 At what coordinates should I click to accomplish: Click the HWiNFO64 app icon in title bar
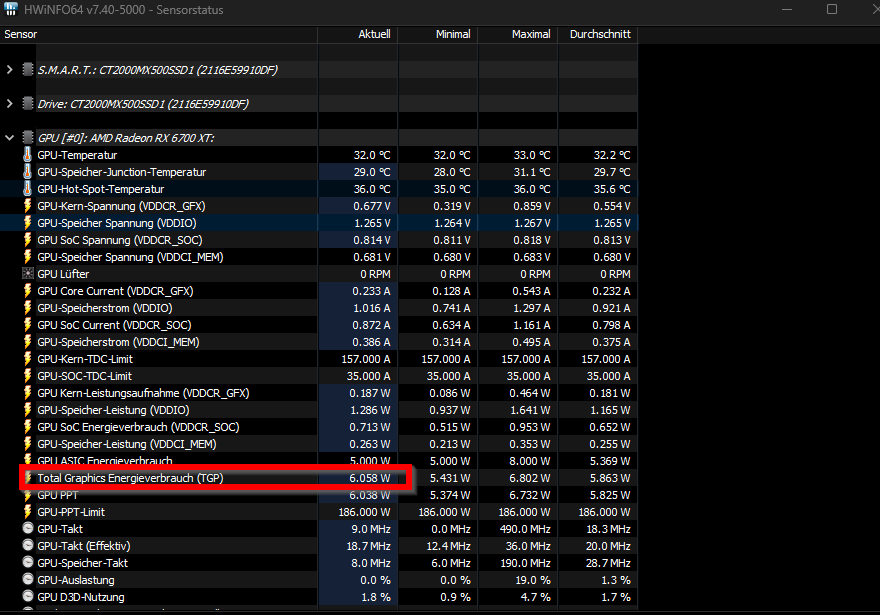11,8
